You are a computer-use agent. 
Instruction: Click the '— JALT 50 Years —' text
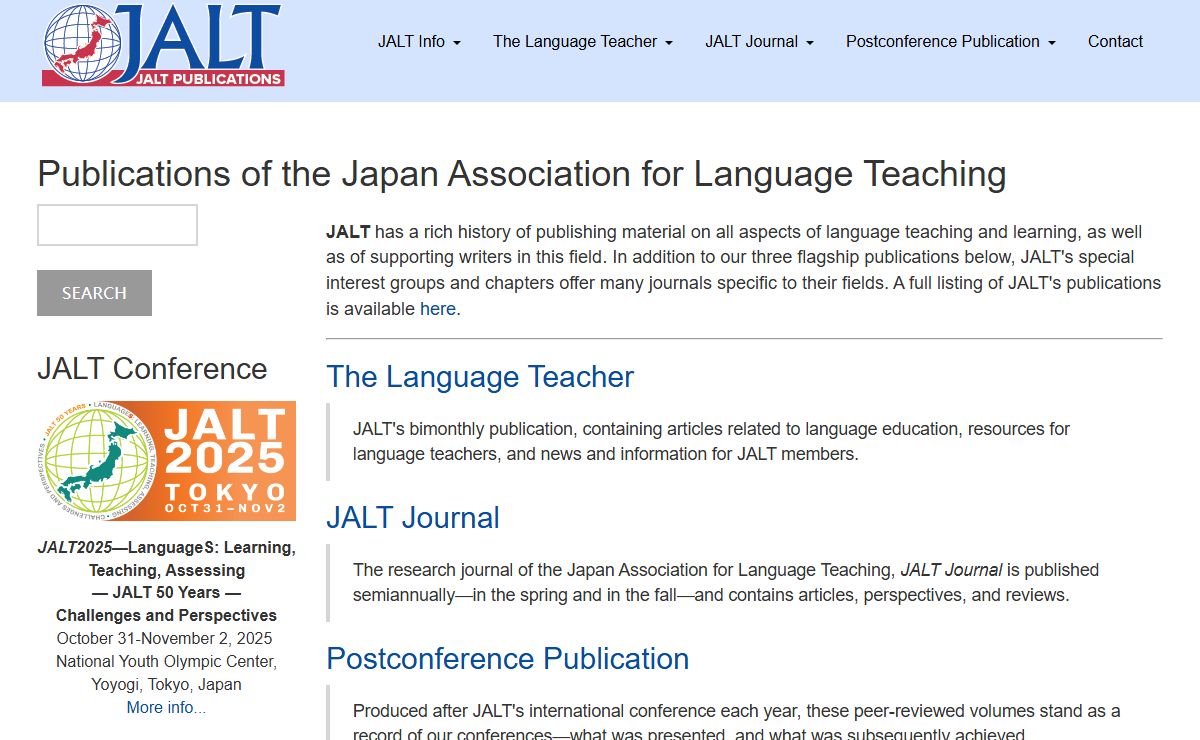pos(166,592)
